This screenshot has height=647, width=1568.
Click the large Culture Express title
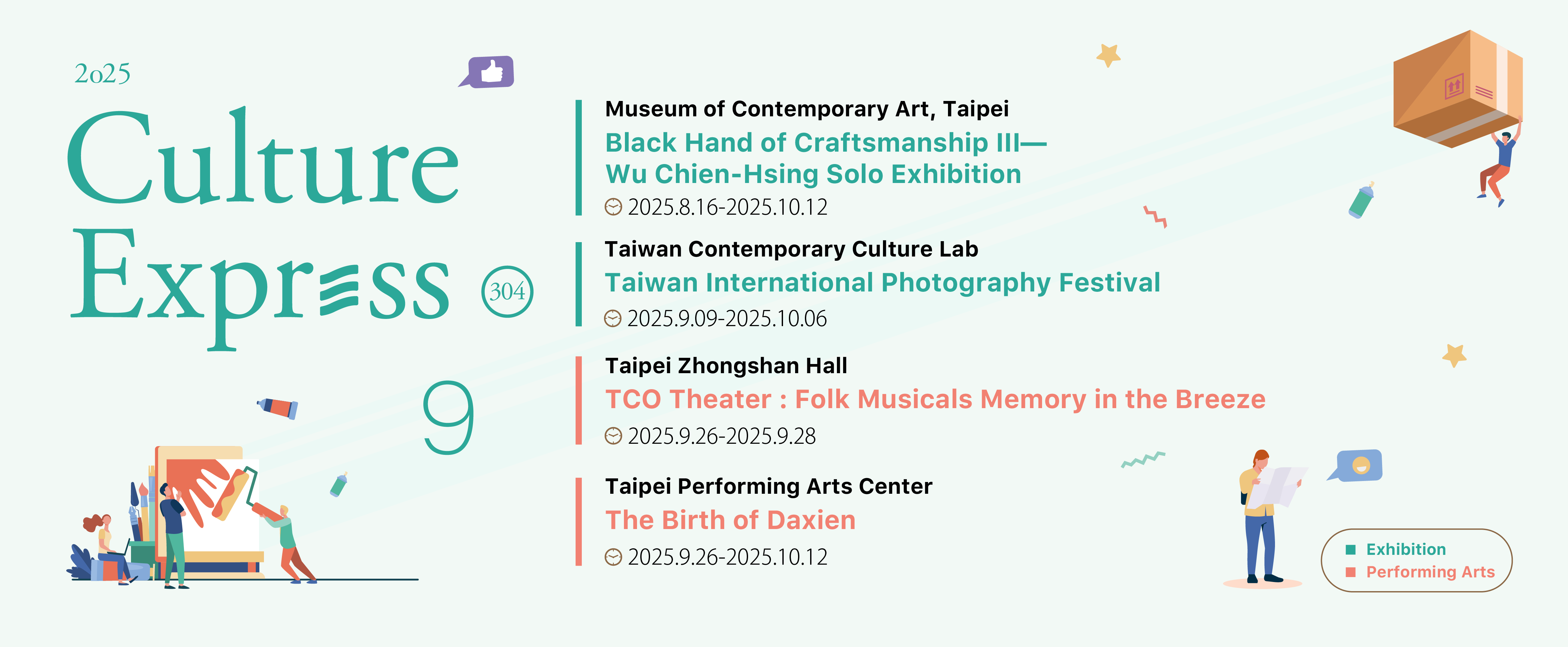[x=263, y=228]
